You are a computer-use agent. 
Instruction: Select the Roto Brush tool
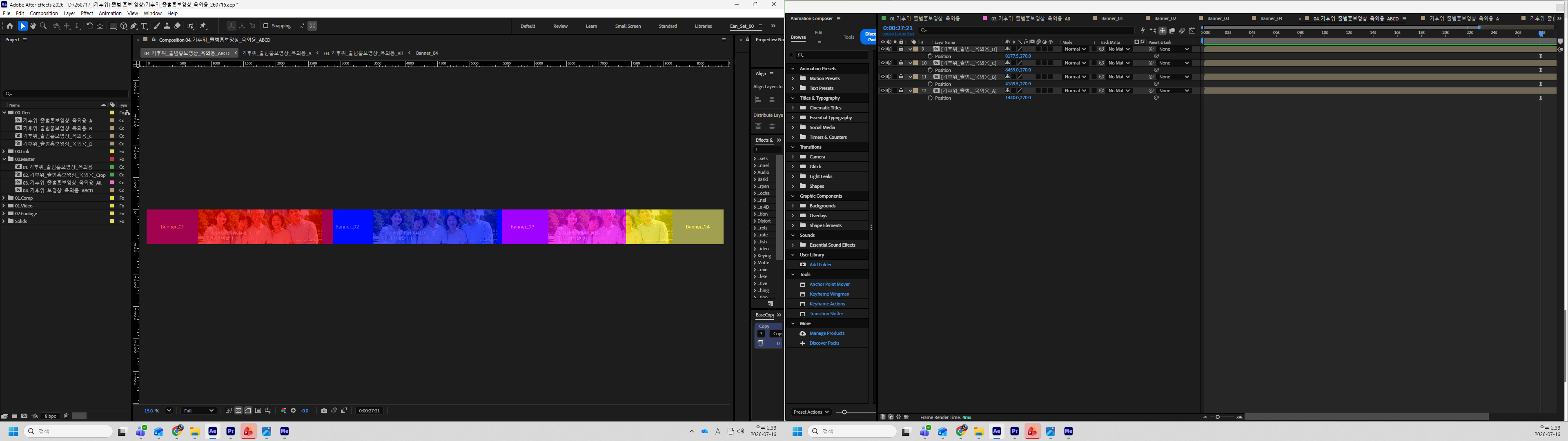(191, 26)
